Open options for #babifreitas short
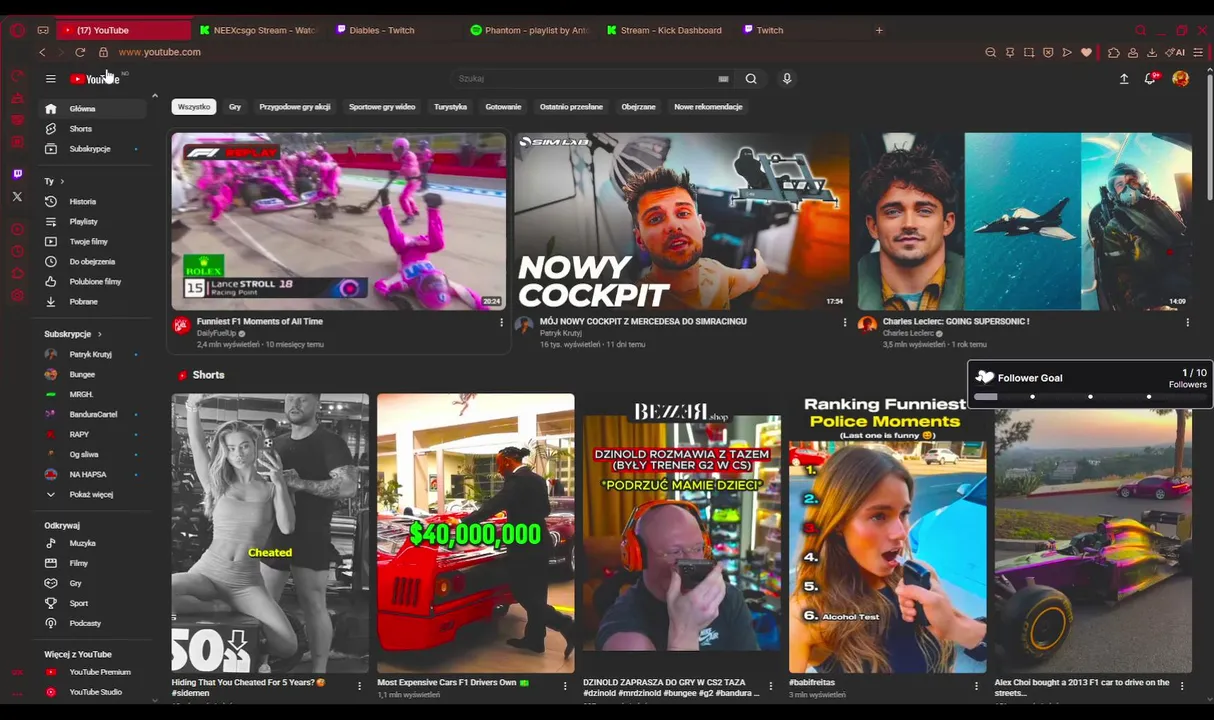Image resolution: width=1214 pixels, height=720 pixels. (977, 686)
